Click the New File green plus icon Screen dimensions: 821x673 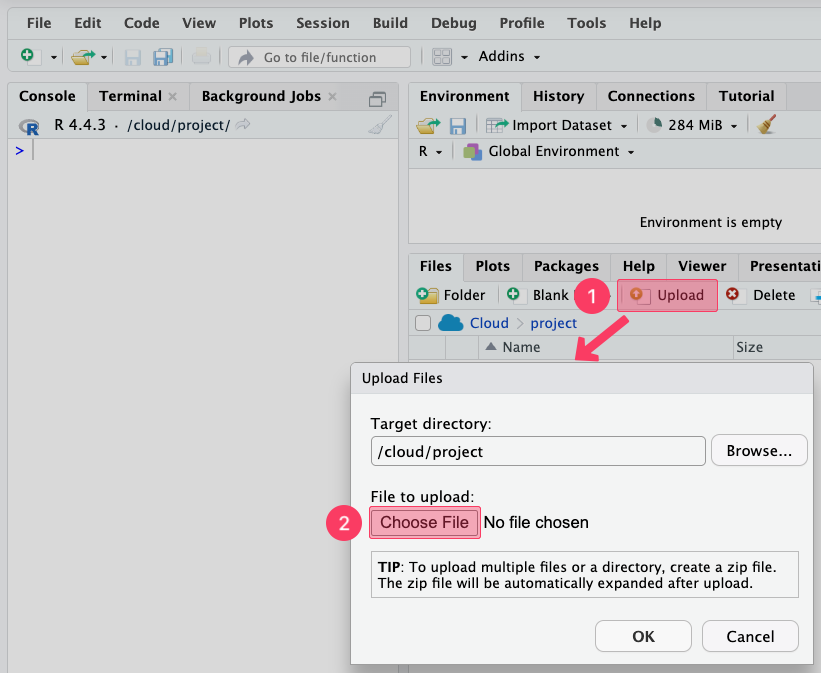pos(27,57)
